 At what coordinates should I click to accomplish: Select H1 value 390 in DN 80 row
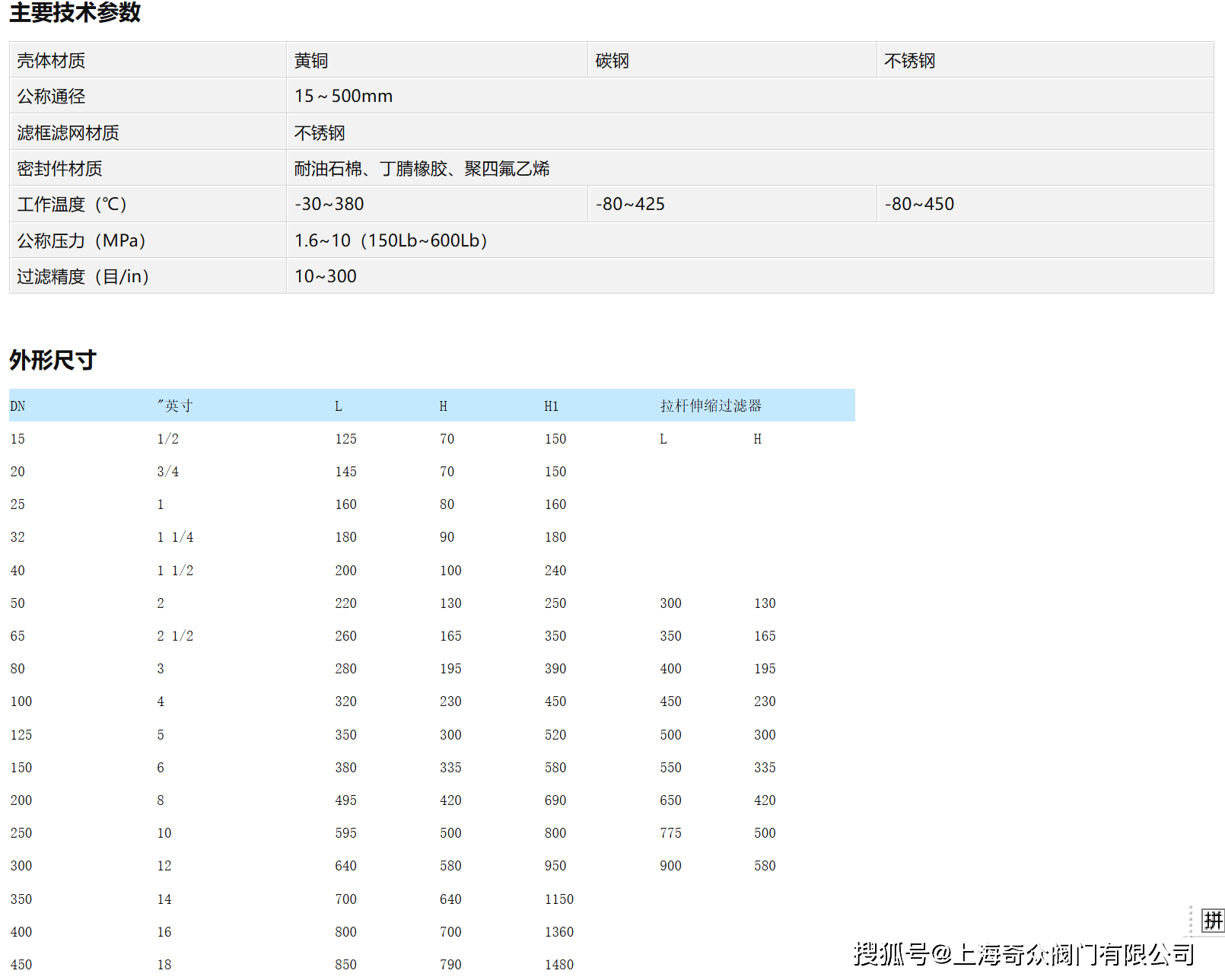click(x=555, y=669)
